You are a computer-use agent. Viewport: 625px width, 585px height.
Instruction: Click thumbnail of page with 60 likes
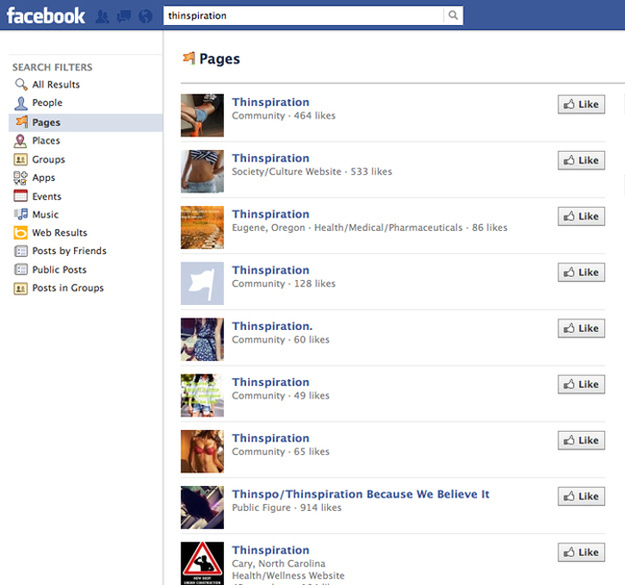pyautogui.click(x=202, y=339)
